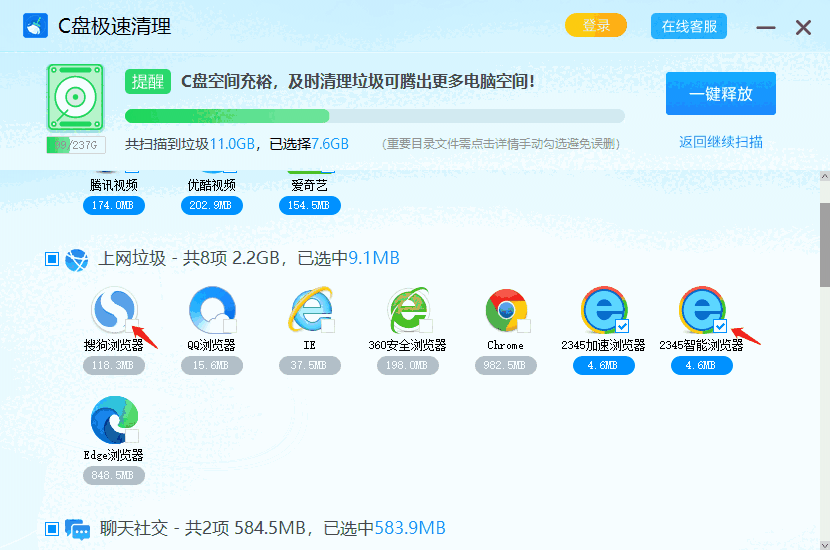The height and width of the screenshot is (550, 830).
Task: Click the Edge浏览器 label
Action: (114, 455)
